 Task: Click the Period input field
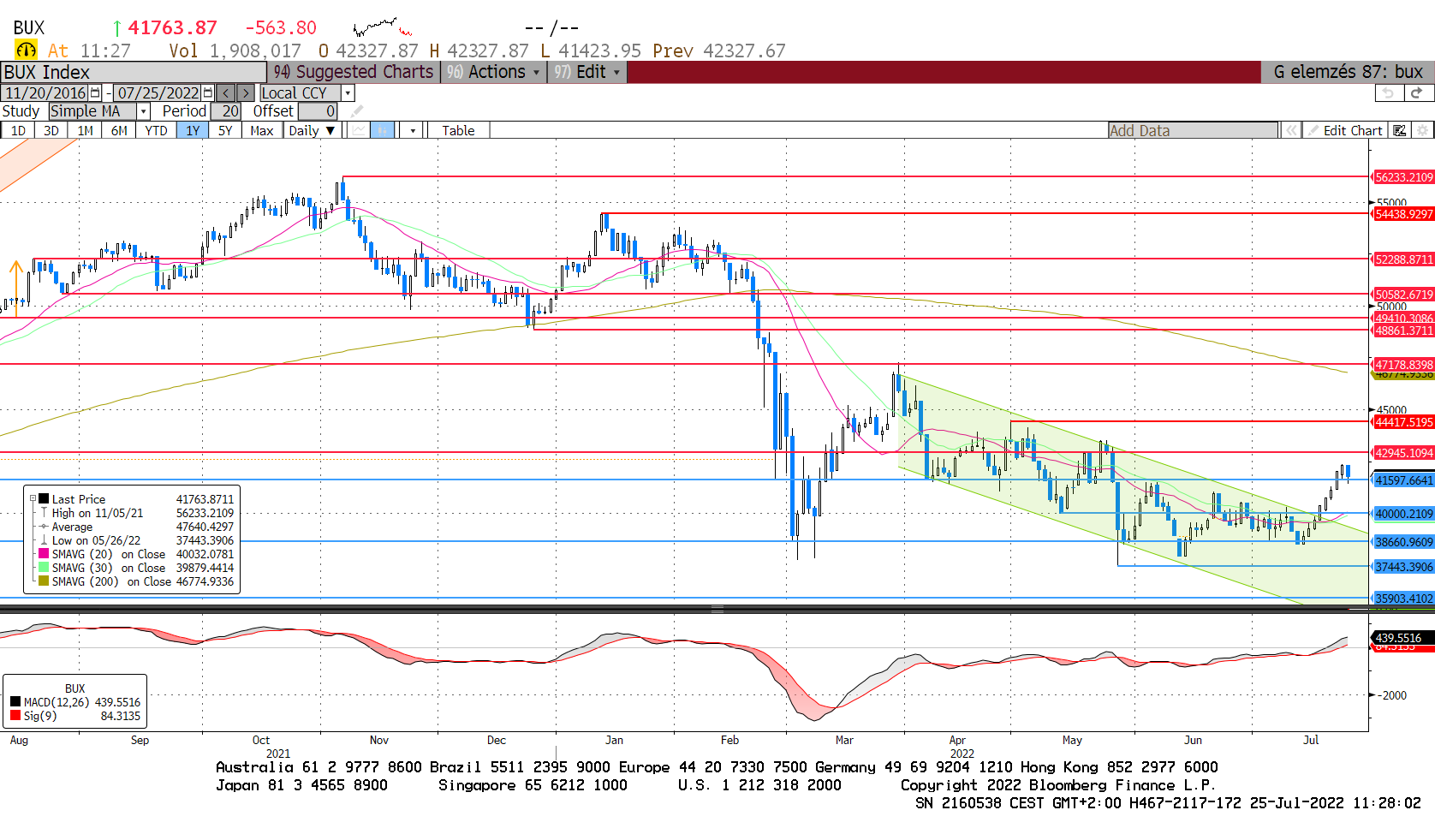point(226,111)
